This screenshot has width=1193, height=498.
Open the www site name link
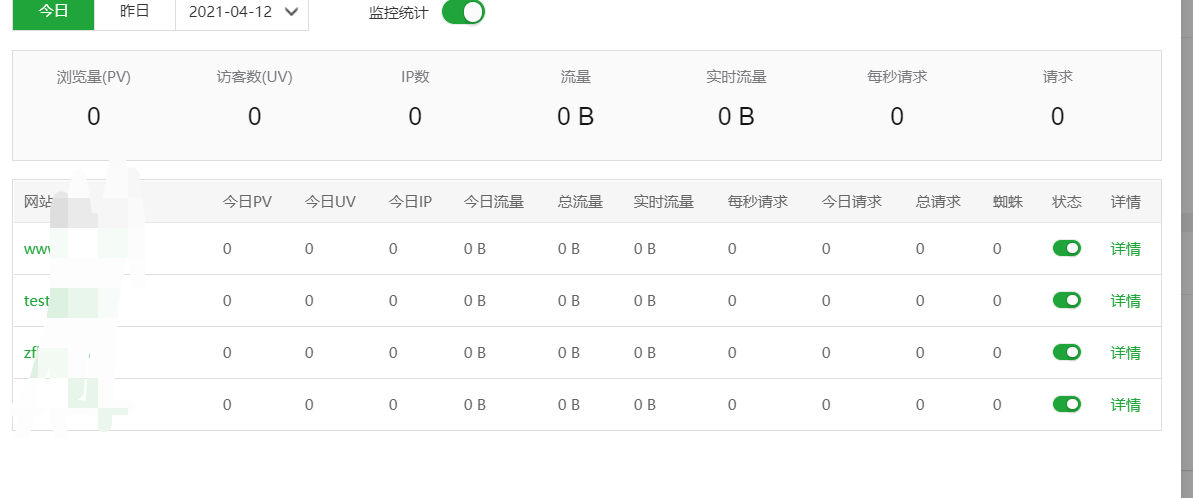[37, 249]
